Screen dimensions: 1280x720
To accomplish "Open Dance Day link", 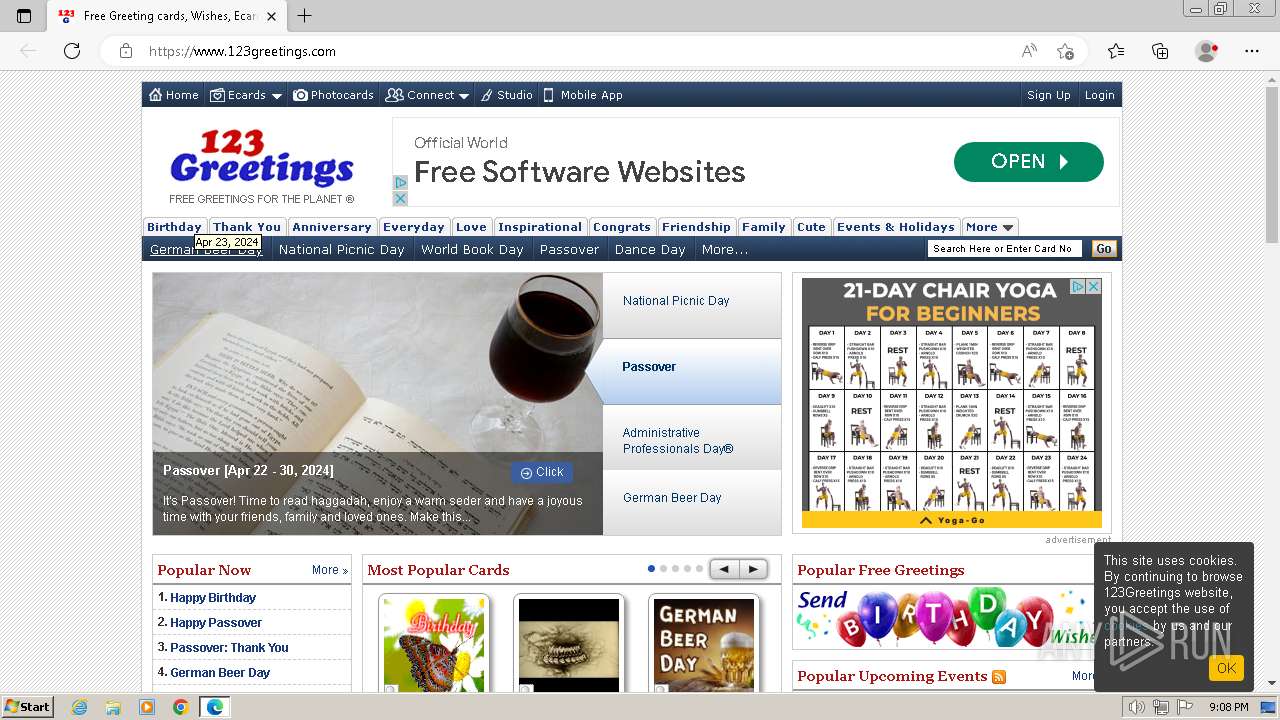I will (650, 250).
